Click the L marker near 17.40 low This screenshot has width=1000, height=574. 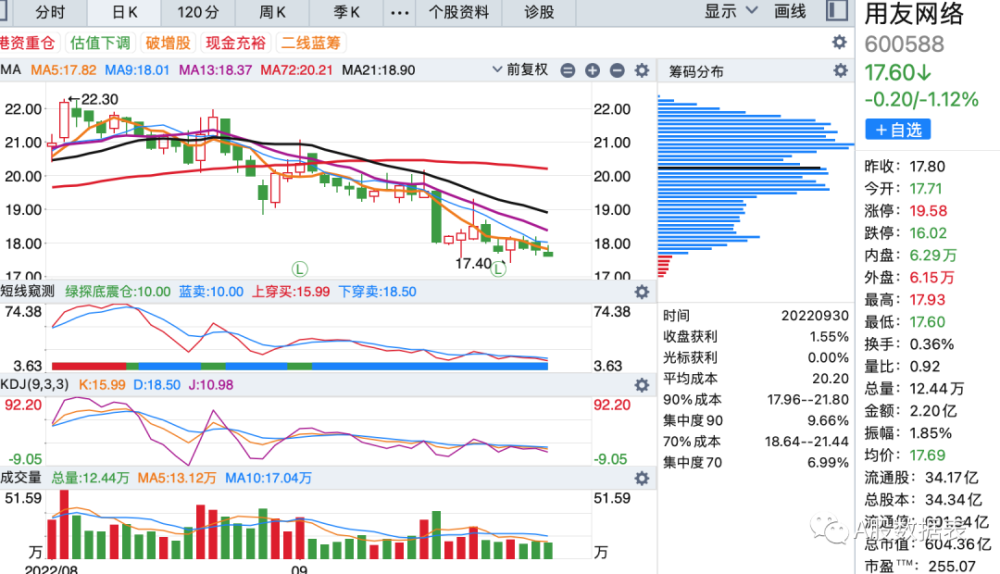click(498, 269)
